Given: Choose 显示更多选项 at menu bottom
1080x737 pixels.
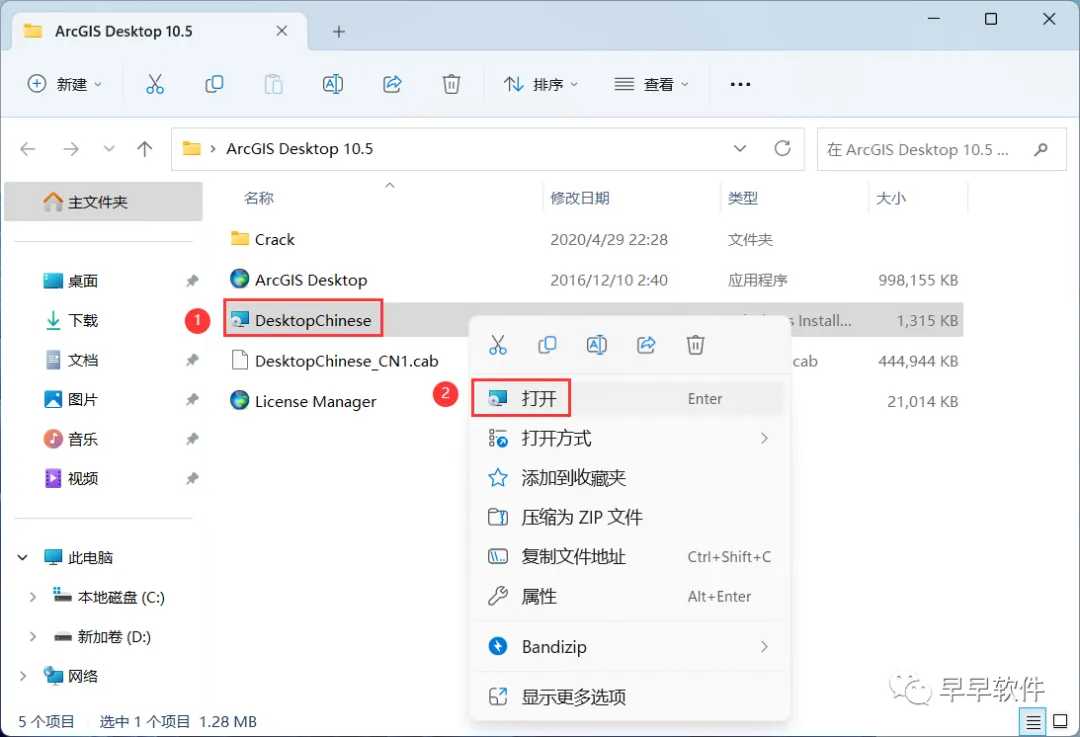Looking at the screenshot, I should [x=628, y=696].
